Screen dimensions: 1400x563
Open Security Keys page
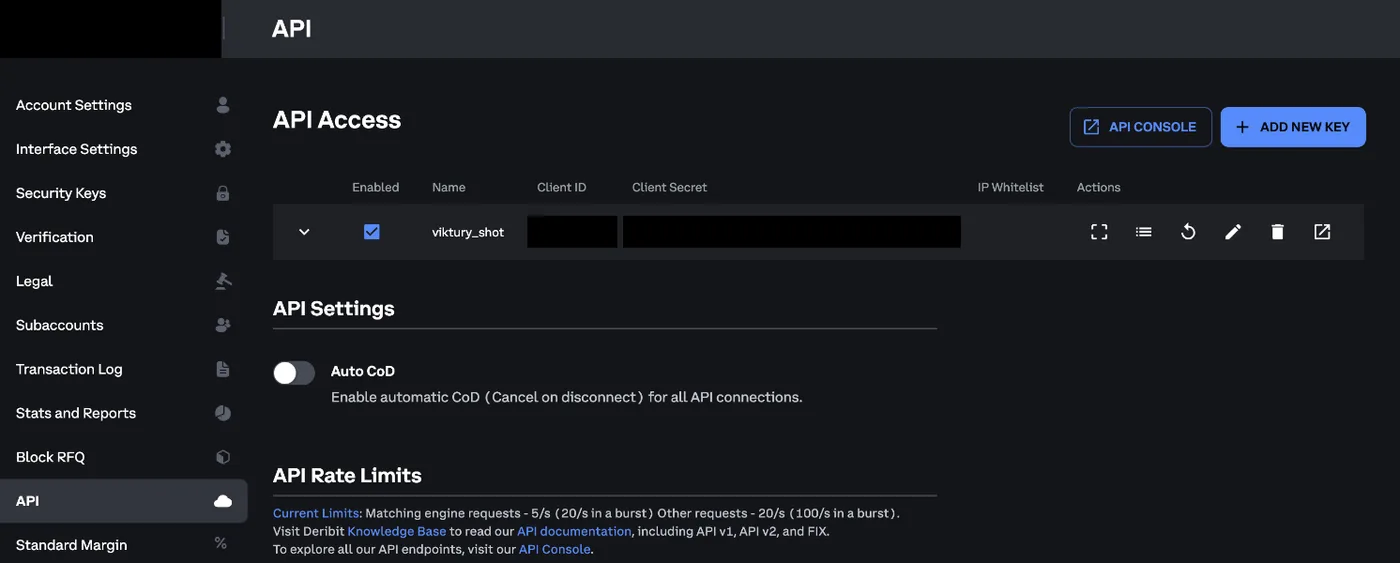pos(61,193)
